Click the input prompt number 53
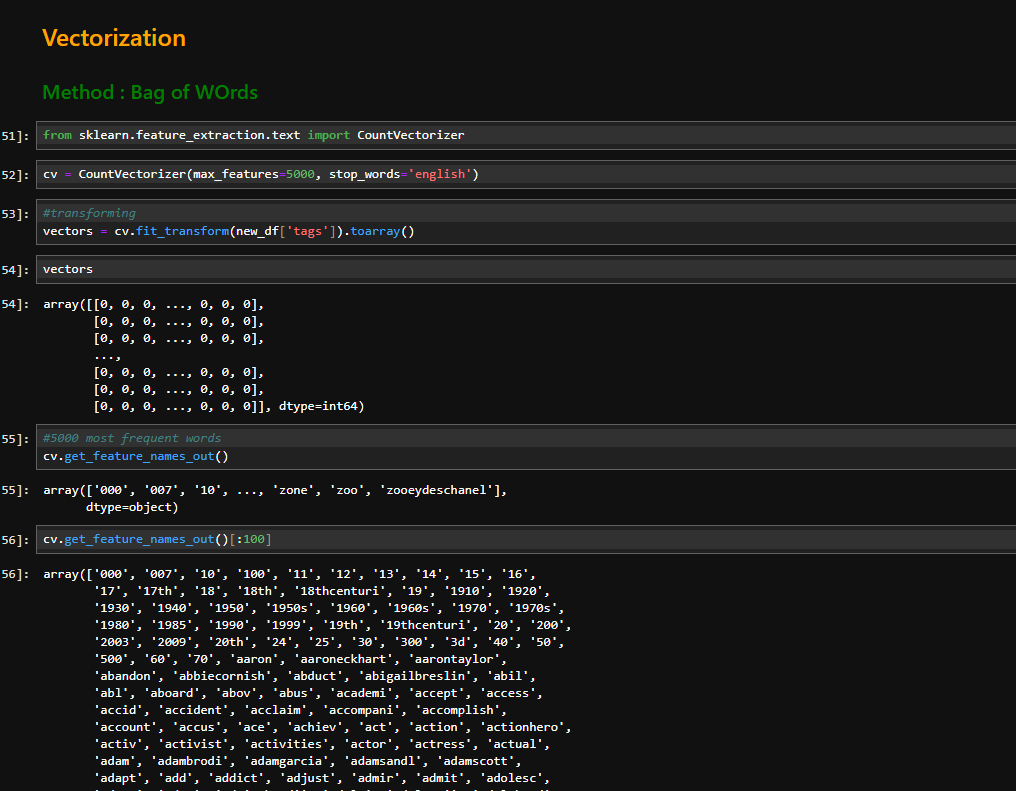The width and height of the screenshot is (1016, 791). tap(15, 214)
